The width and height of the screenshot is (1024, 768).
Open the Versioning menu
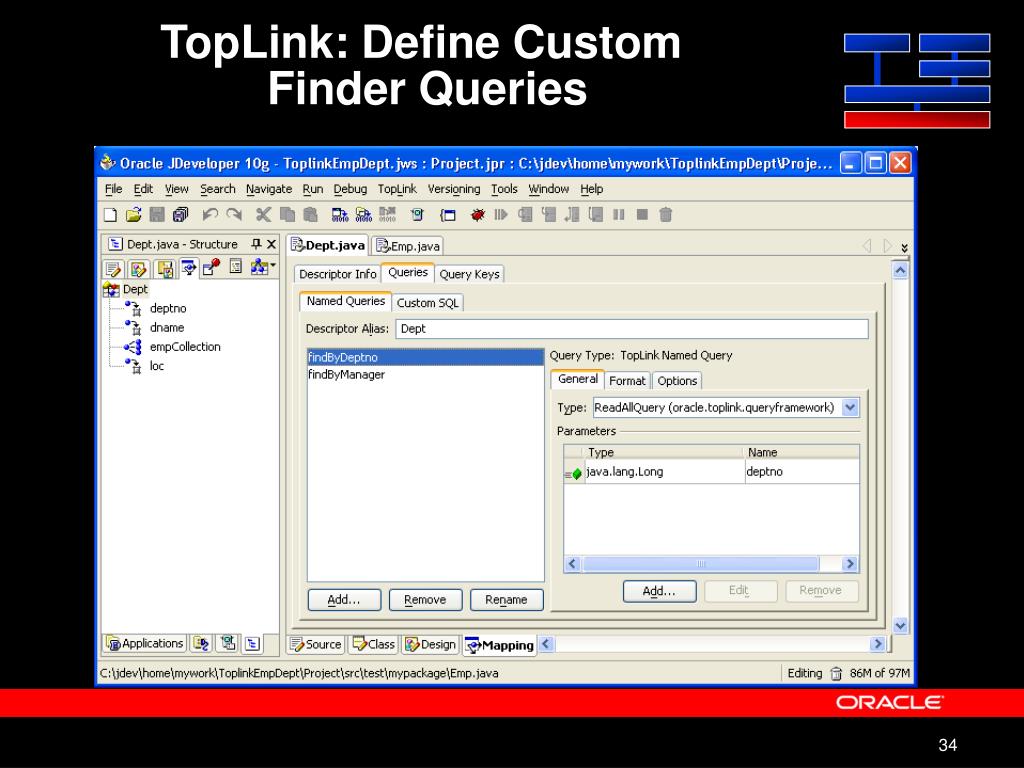point(454,189)
